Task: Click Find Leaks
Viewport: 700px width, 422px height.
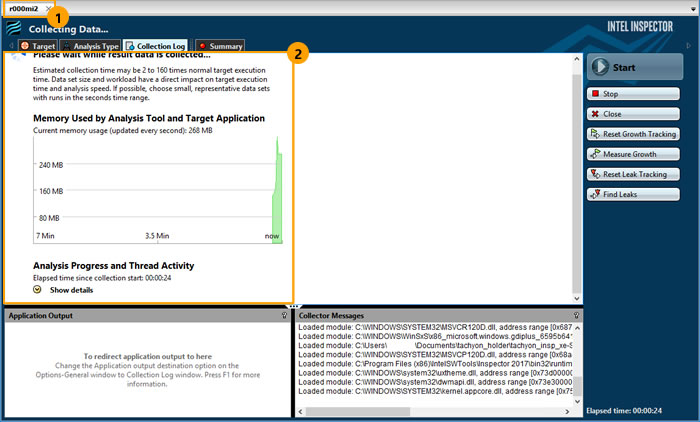Action: click(x=634, y=194)
